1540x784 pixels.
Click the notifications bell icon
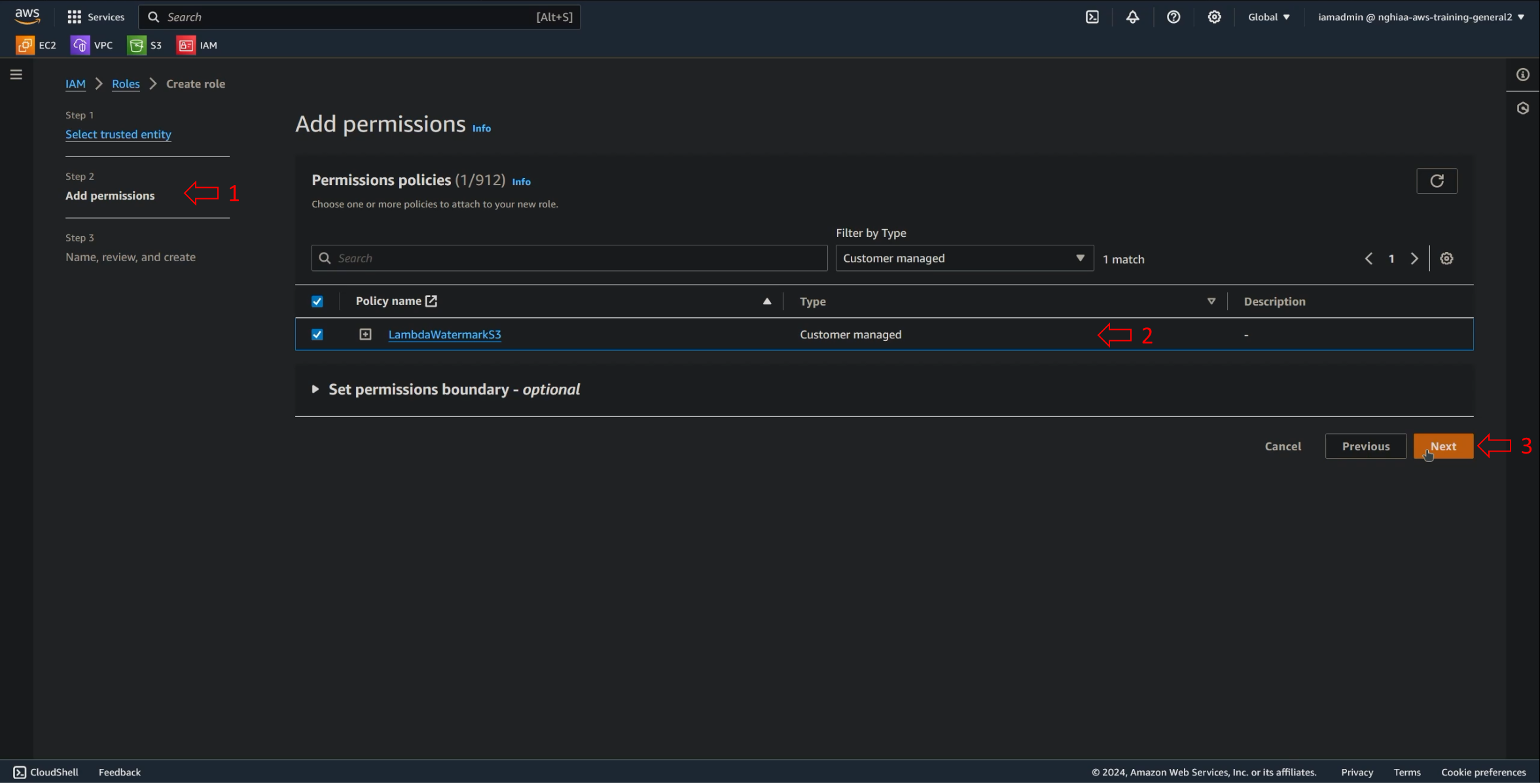(1132, 16)
